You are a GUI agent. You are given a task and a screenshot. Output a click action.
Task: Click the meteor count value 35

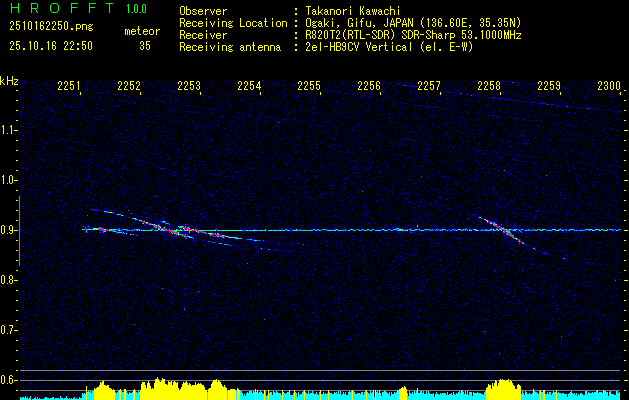coord(145,46)
